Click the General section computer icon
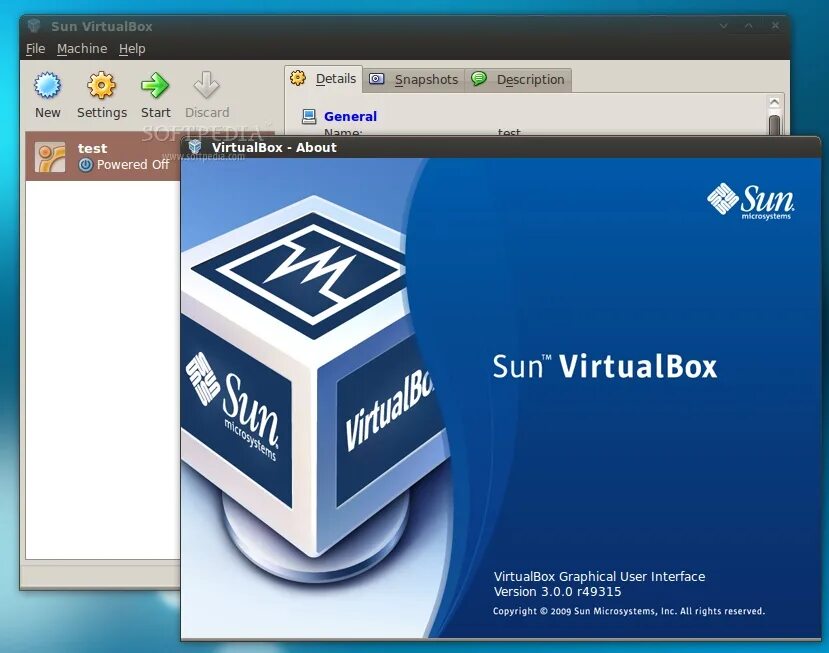 pyautogui.click(x=309, y=116)
